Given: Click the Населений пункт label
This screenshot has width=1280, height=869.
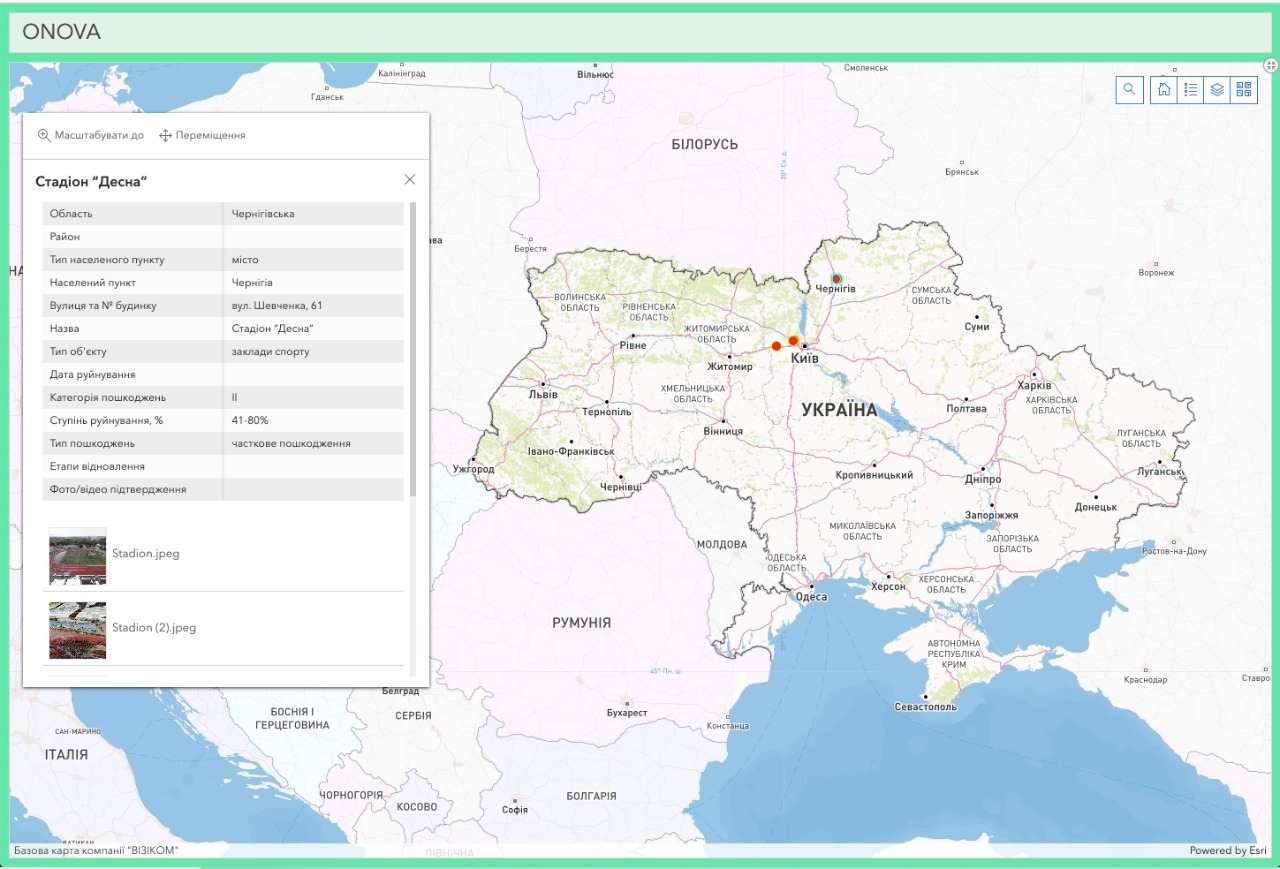Looking at the screenshot, I should [x=92, y=283].
